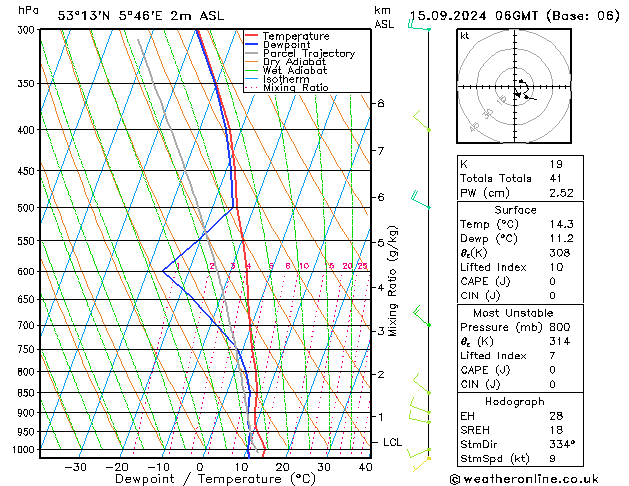Click the hodograph wind plot
Screen dimensions: 629x486
514,86
